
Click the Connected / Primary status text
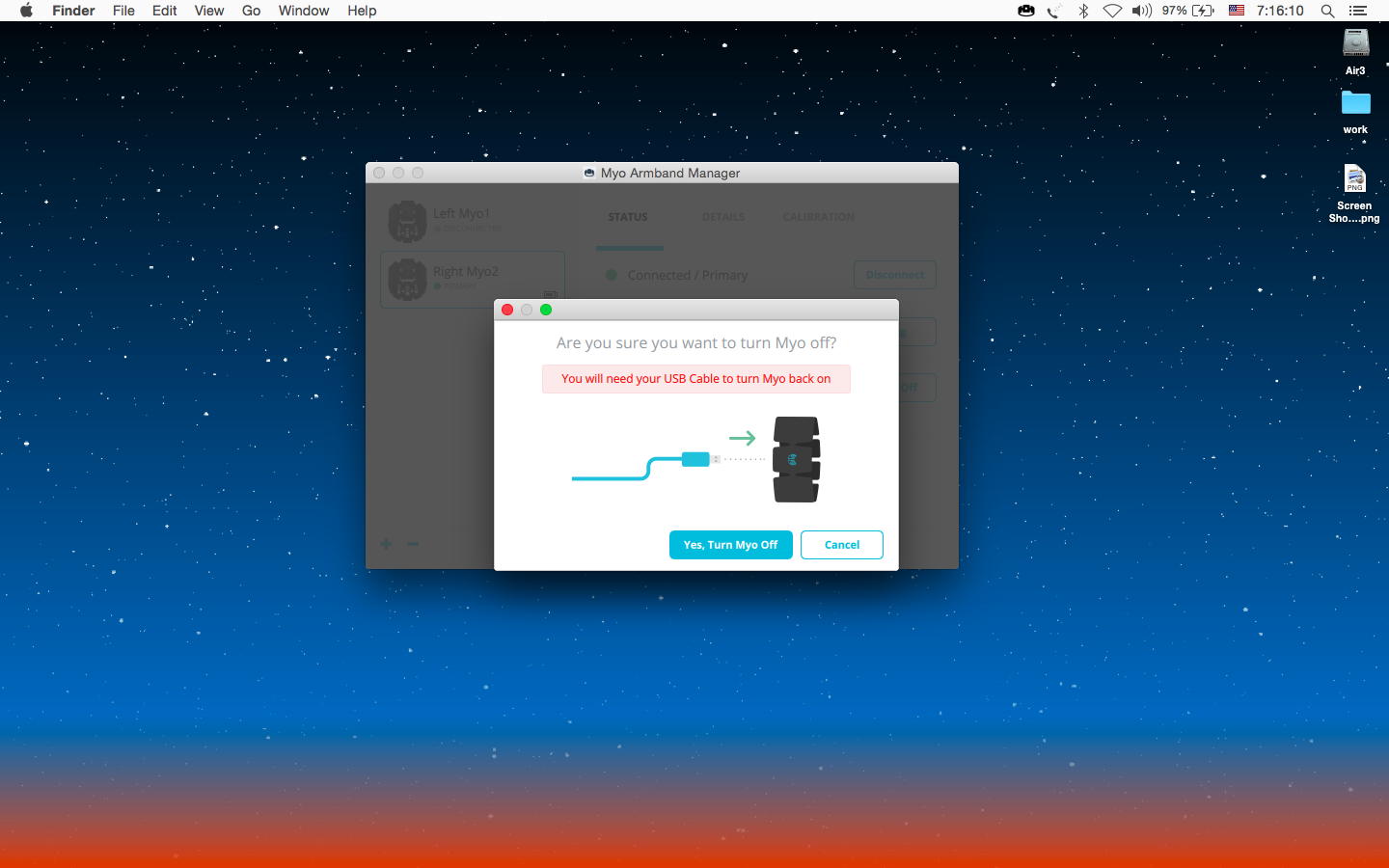688,275
